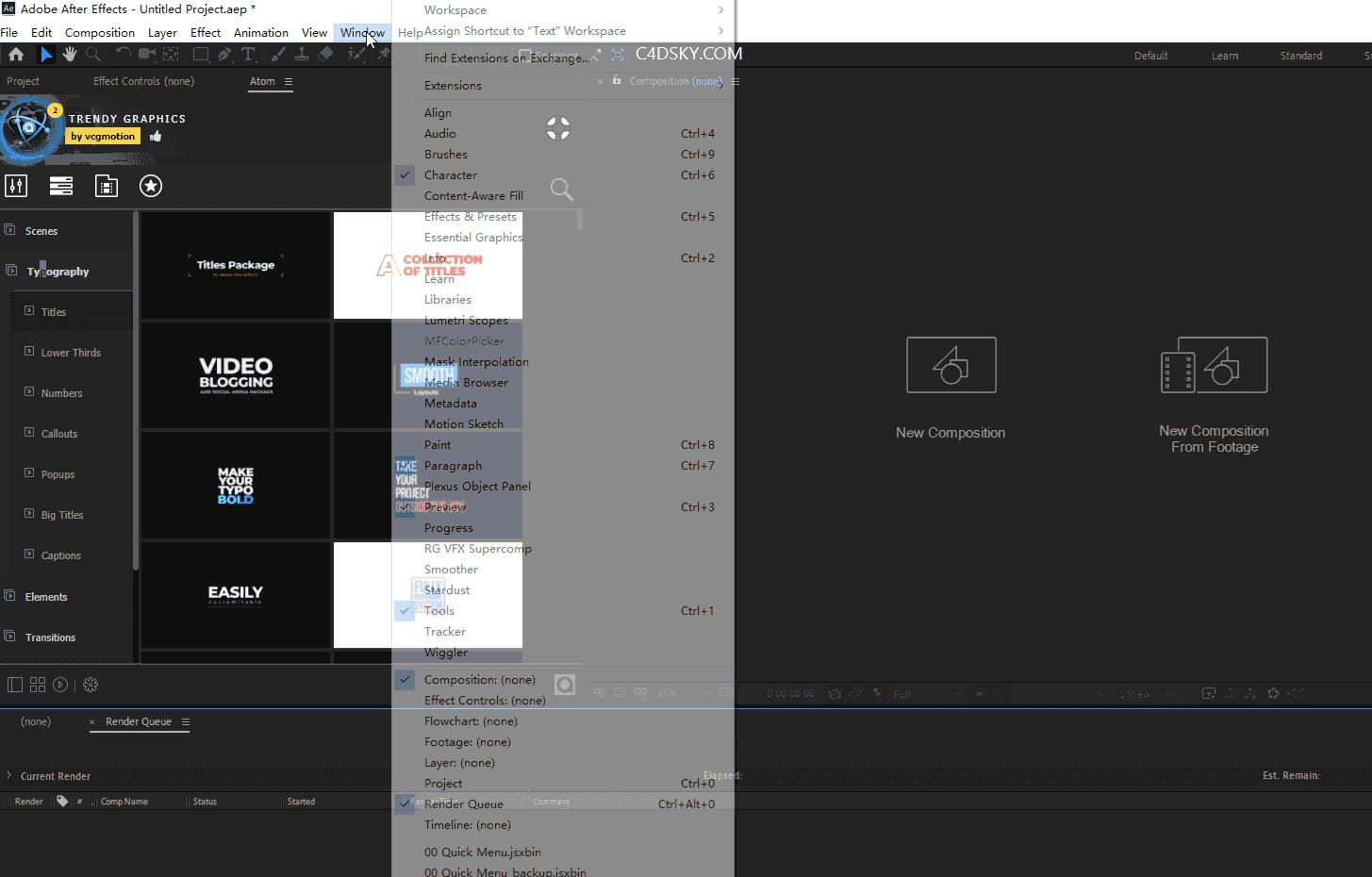The height and width of the screenshot is (877, 1372).
Task: Select the Selection arrow tool
Action: (45, 55)
